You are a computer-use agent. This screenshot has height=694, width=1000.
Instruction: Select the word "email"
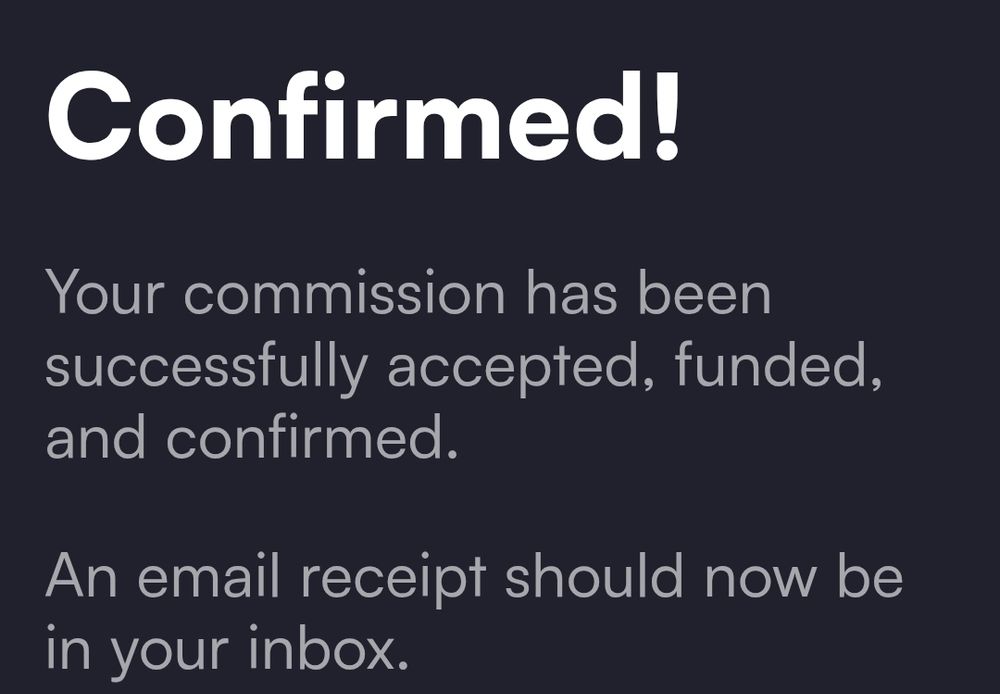point(209,576)
